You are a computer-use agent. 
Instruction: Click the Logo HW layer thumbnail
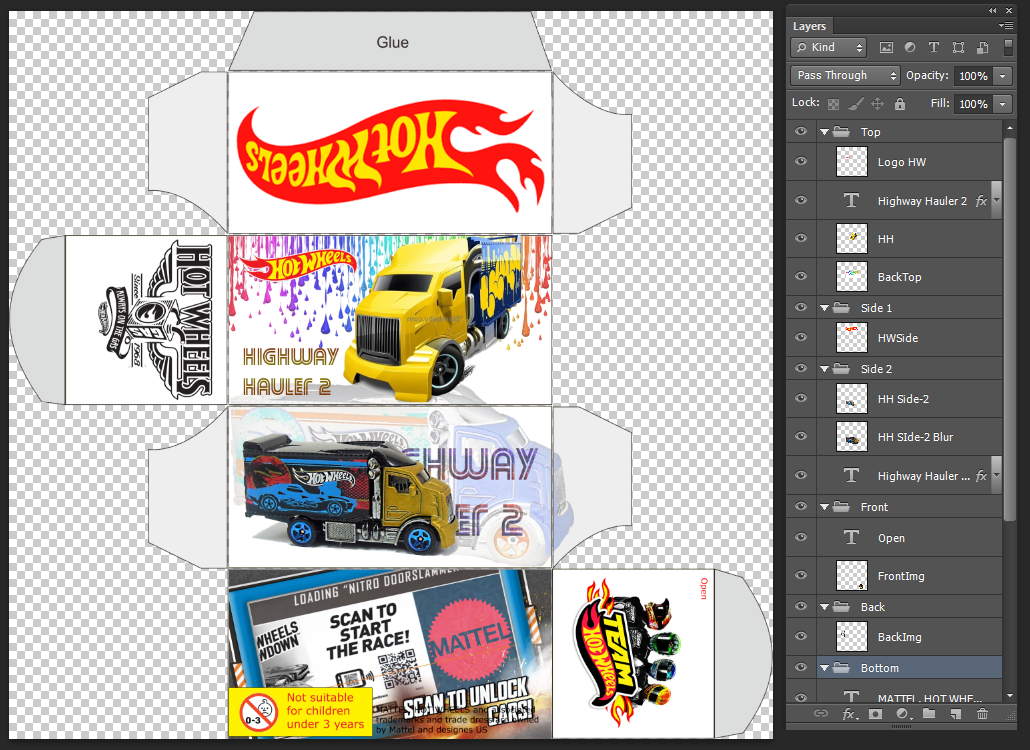tap(851, 162)
